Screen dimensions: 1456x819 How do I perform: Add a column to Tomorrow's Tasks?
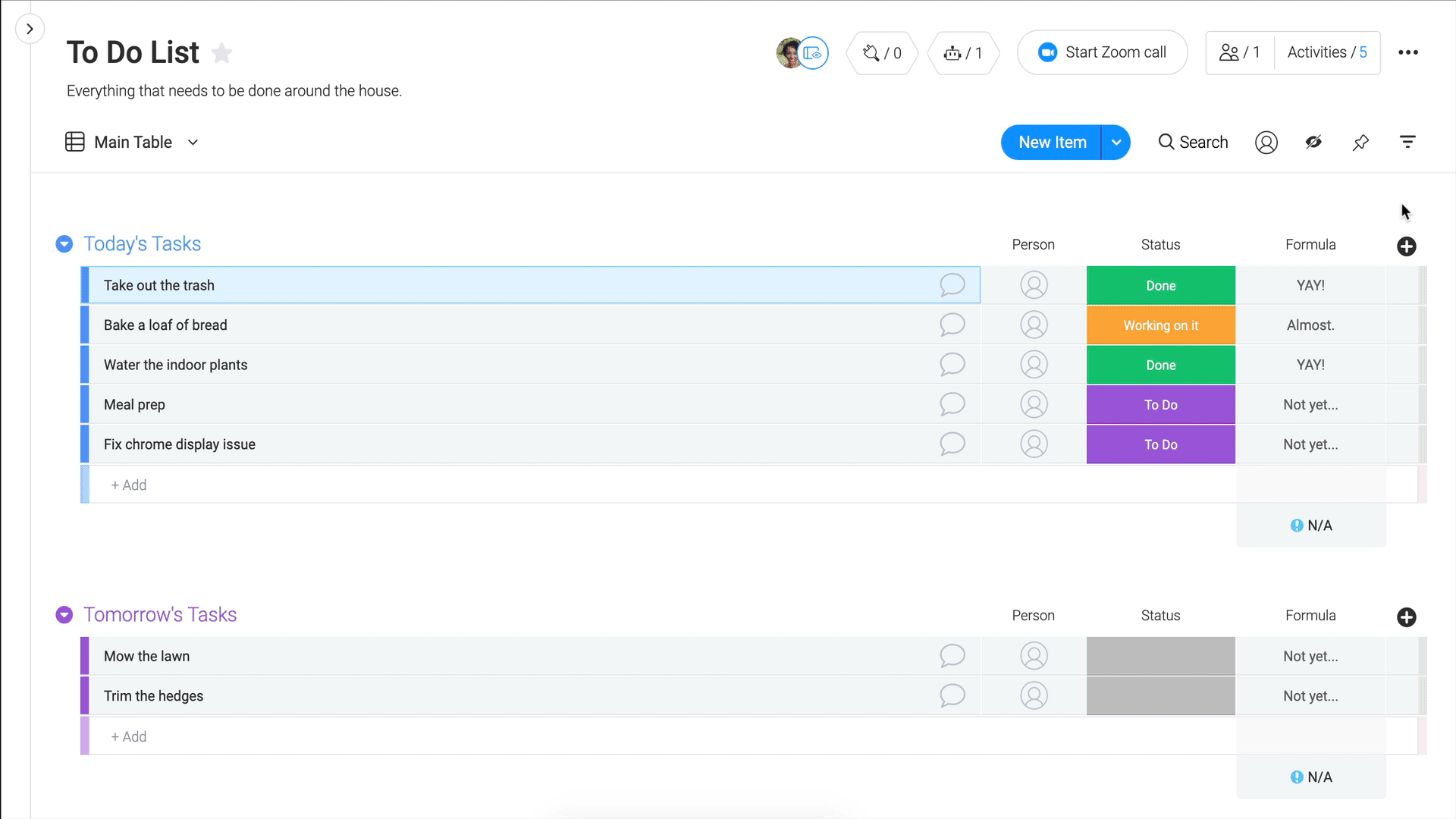(x=1407, y=617)
